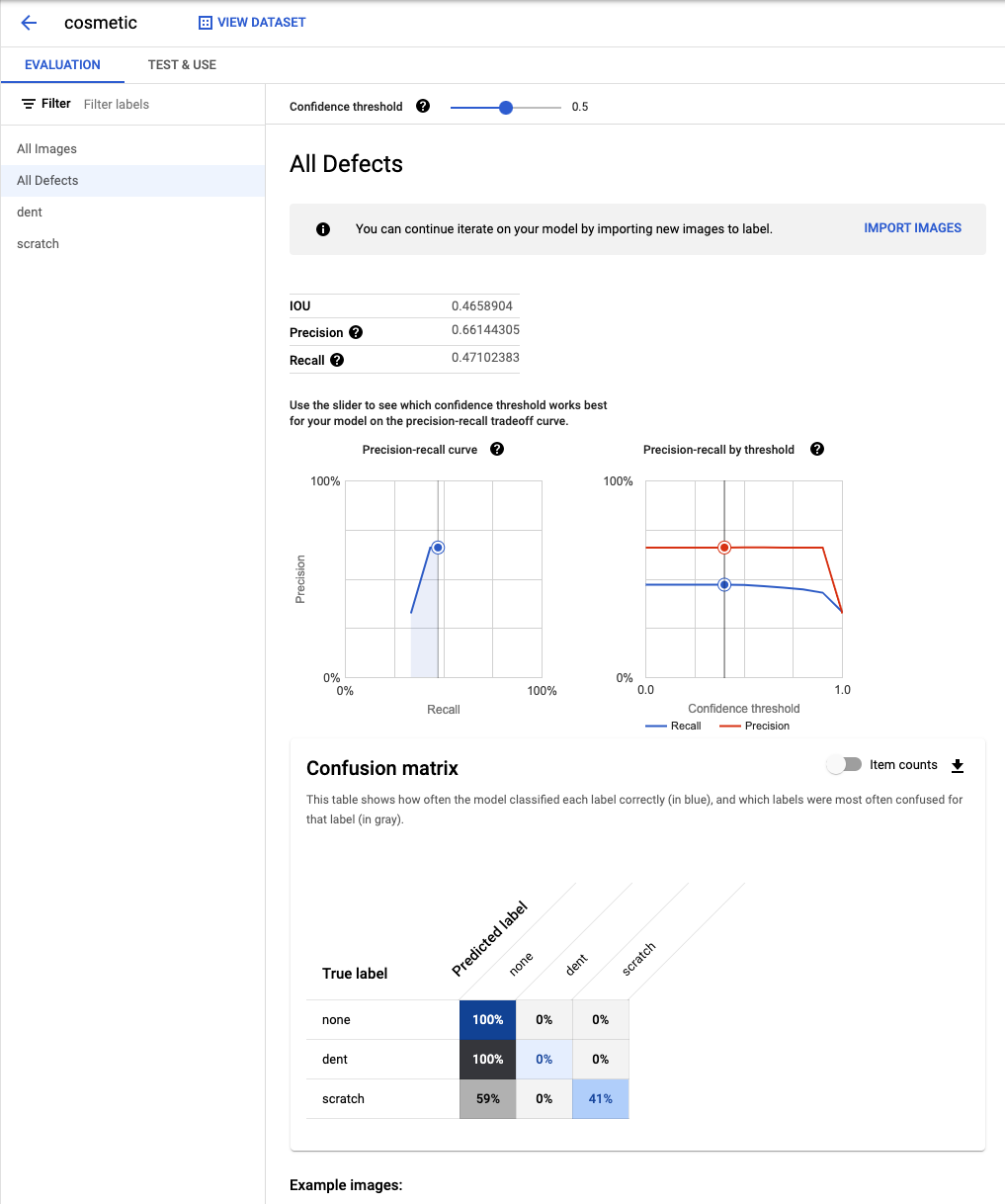Click the Filter icon in sidebar

29,104
